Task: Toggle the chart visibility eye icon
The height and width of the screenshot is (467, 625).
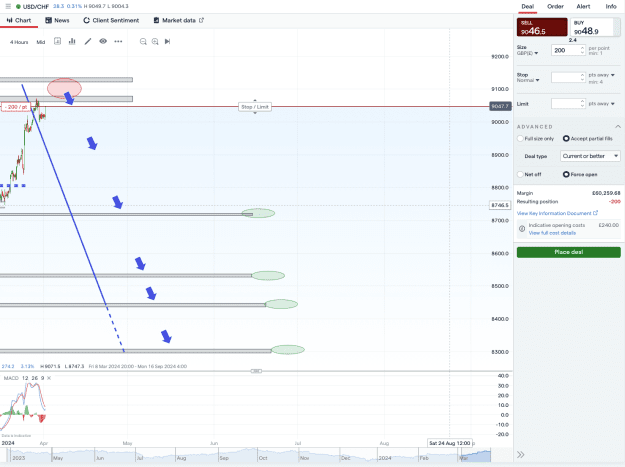Action: click(103, 41)
